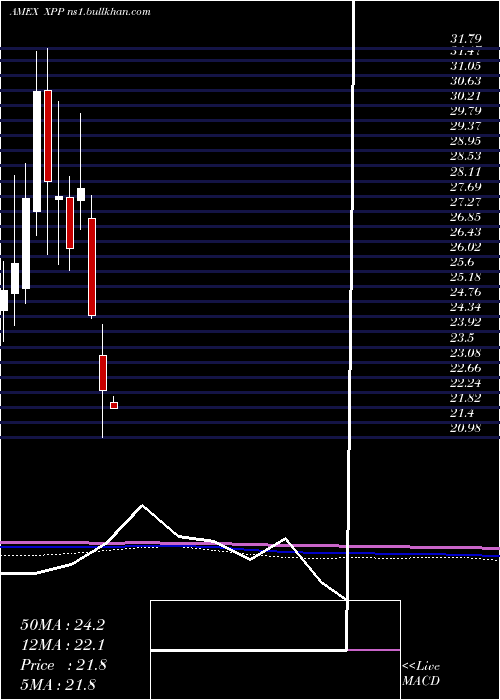Screen dimensions: 500x700
Task: Click the 23.5 price axis label
Action: [463, 338]
